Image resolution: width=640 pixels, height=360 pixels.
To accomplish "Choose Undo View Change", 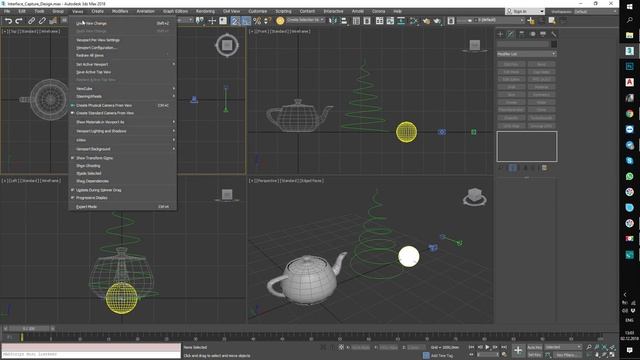I will pos(122,23).
